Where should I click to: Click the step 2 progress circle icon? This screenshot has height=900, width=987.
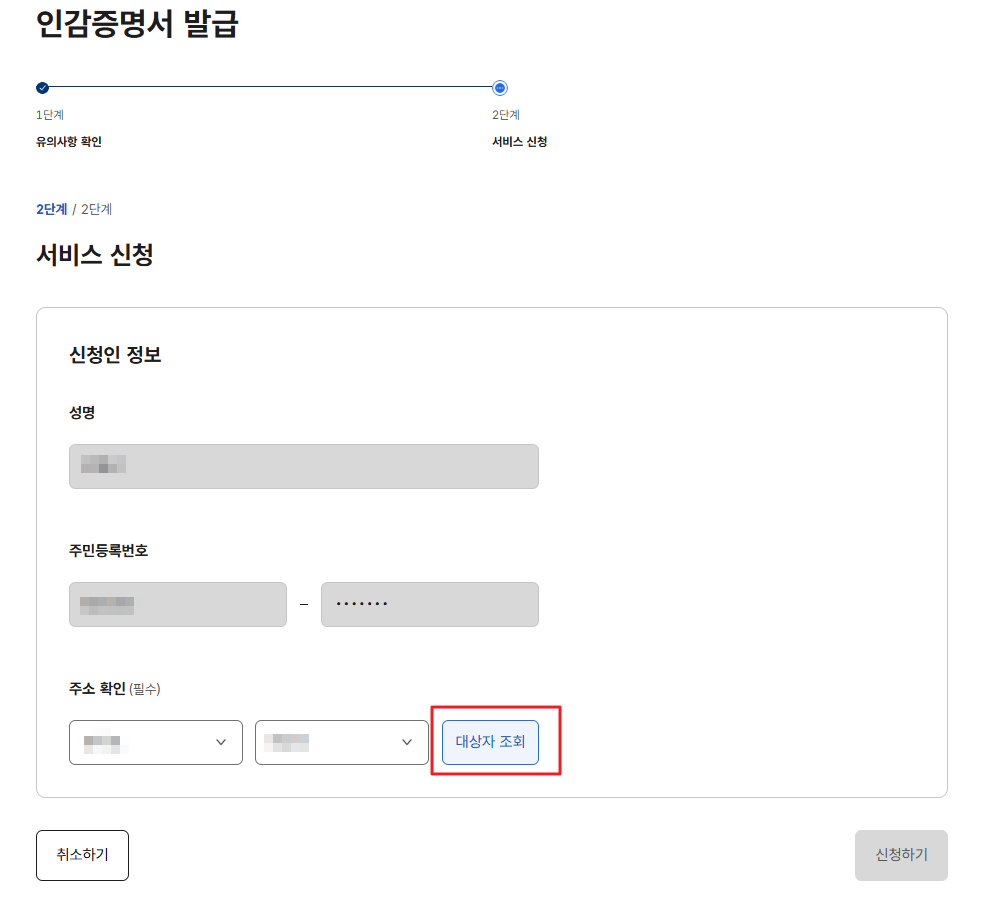coord(500,87)
